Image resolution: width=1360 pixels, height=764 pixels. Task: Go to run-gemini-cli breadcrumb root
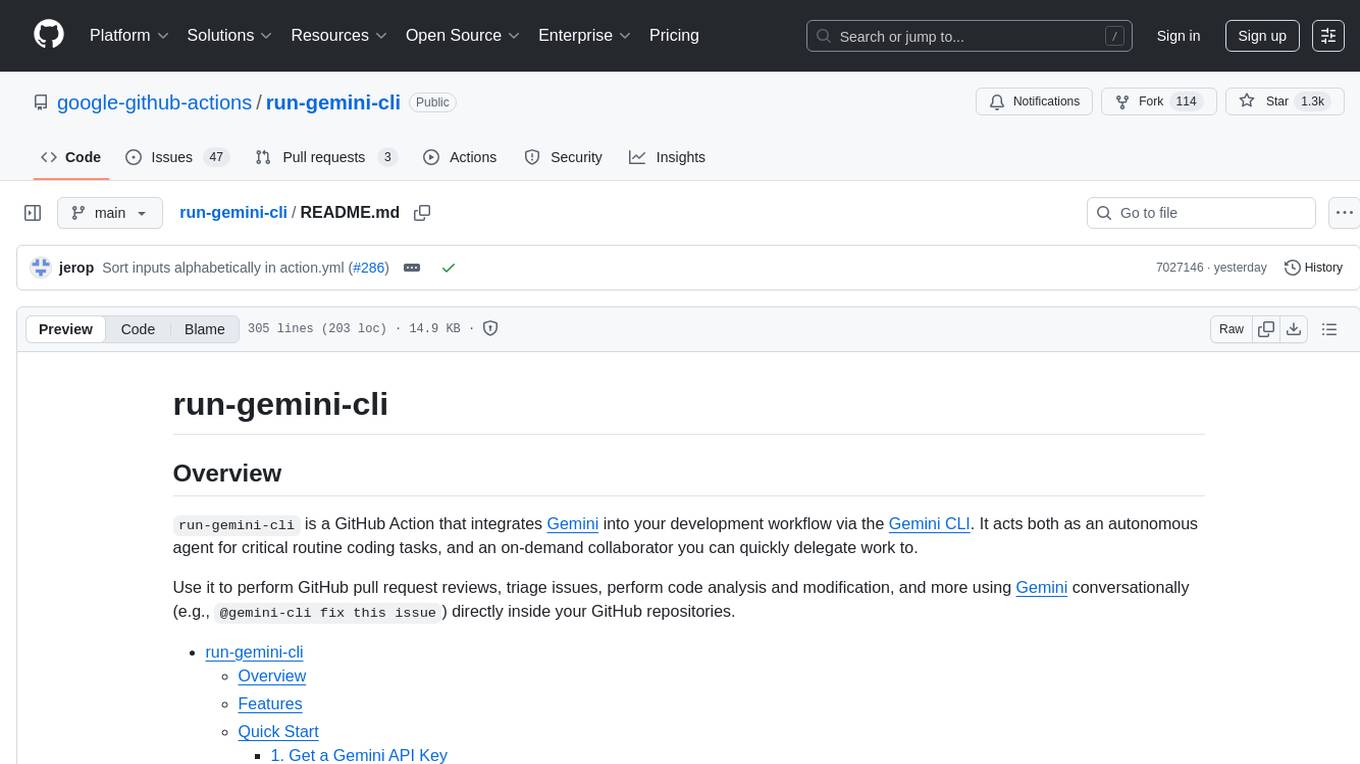(233, 212)
